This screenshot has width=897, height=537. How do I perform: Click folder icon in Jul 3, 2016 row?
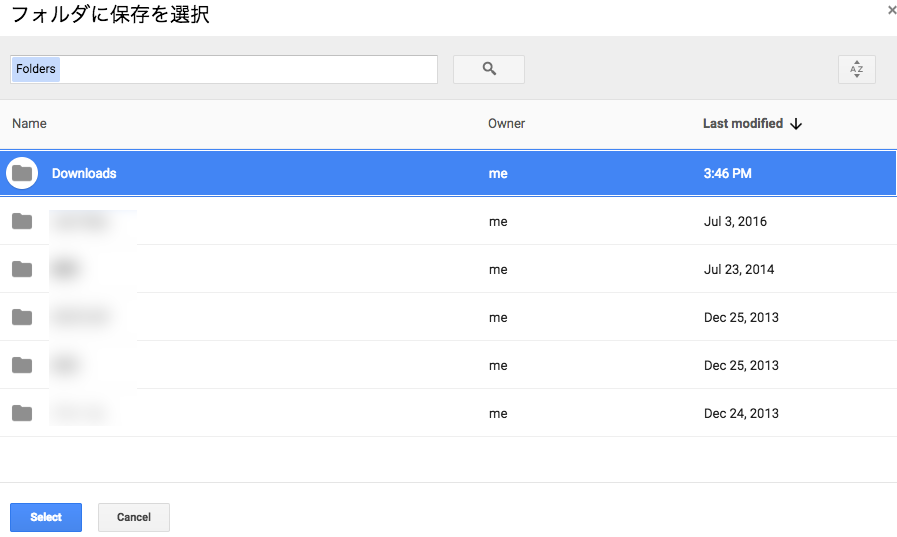[22, 221]
